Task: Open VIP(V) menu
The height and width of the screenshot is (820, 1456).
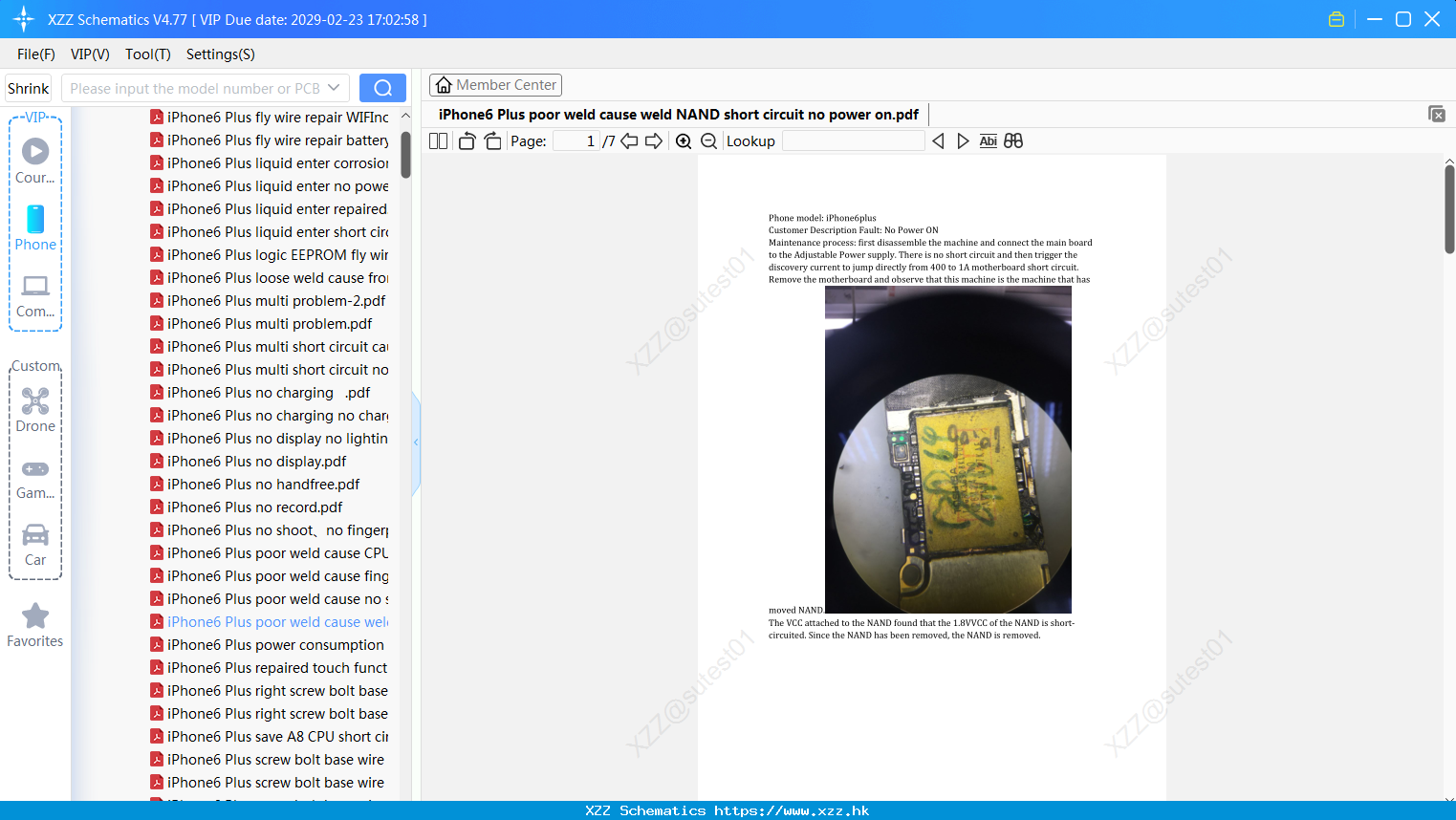Action: coord(90,54)
